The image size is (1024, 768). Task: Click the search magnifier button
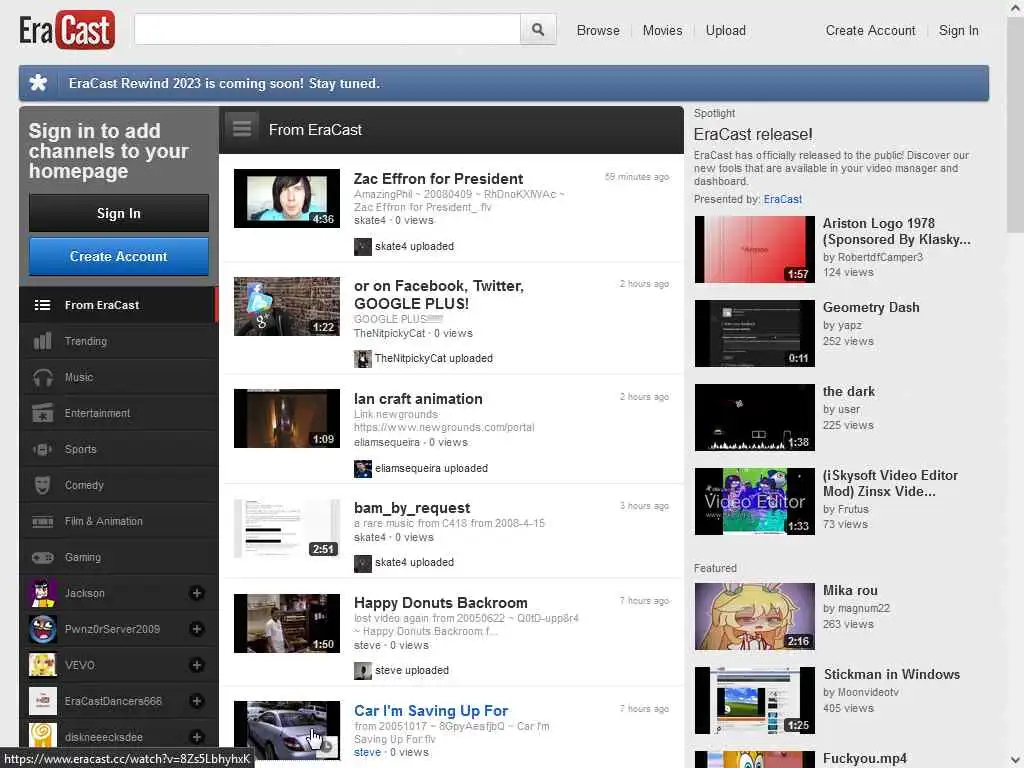tap(537, 29)
